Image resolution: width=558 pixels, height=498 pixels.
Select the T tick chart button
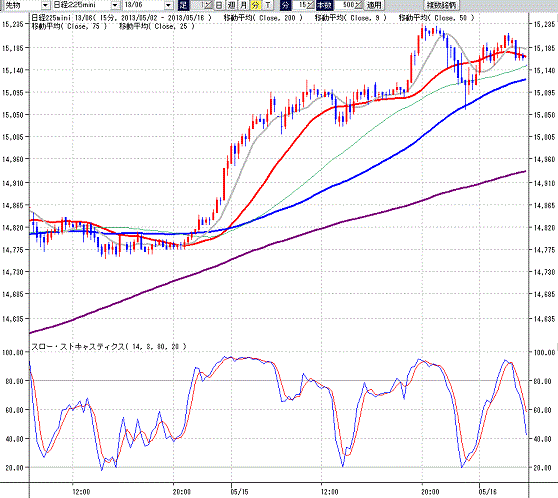pos(268,5)
